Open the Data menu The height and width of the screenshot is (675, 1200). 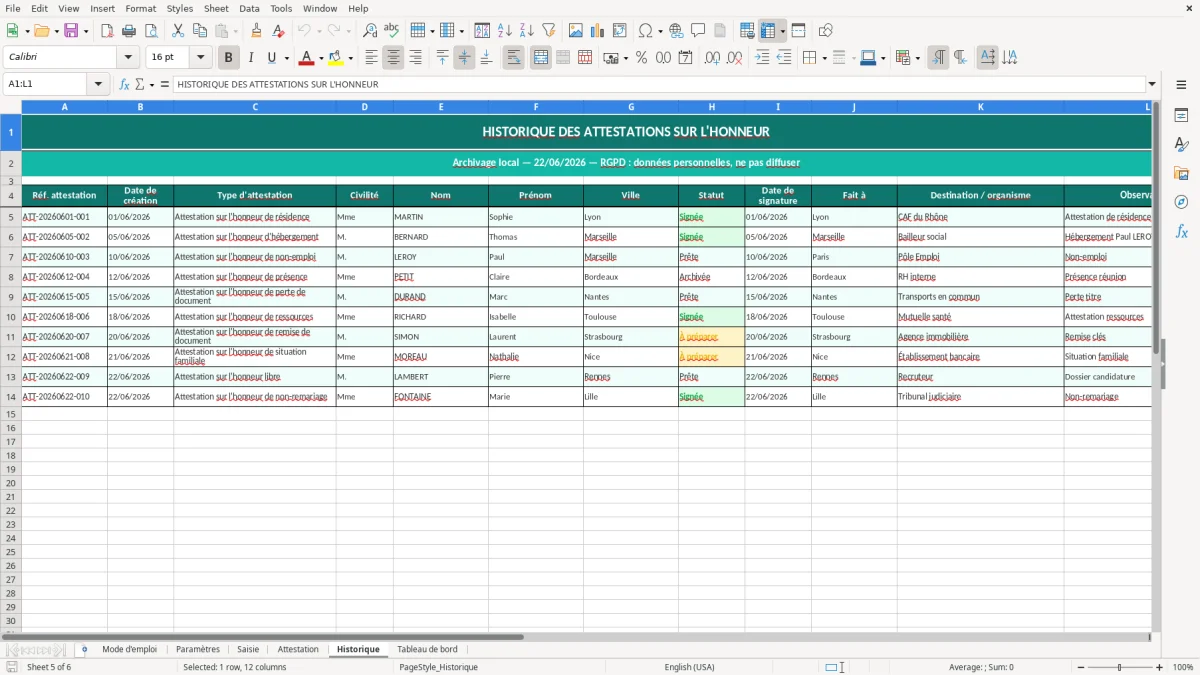click(249, 8)
